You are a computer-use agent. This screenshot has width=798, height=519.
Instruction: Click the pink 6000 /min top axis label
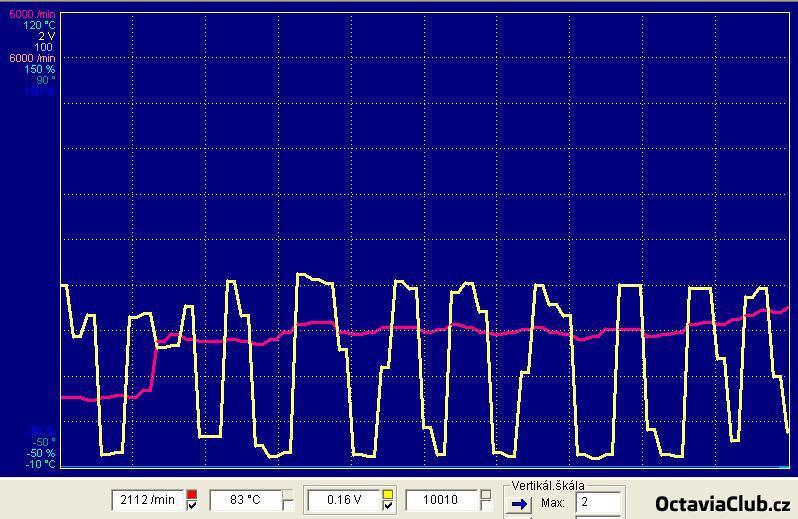pos(32,15)
